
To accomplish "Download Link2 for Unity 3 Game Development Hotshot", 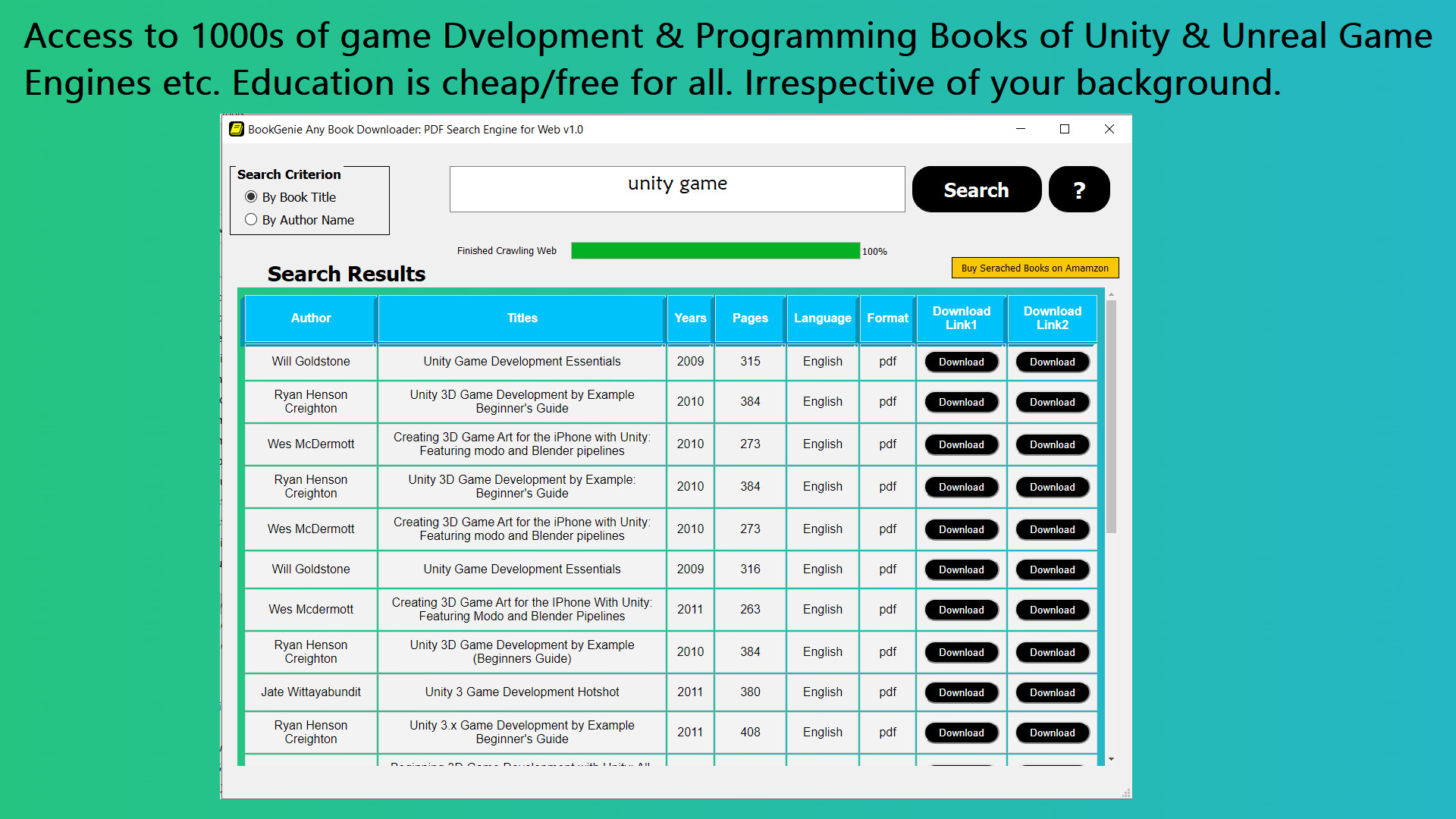I will click(x=1052, y=693).
